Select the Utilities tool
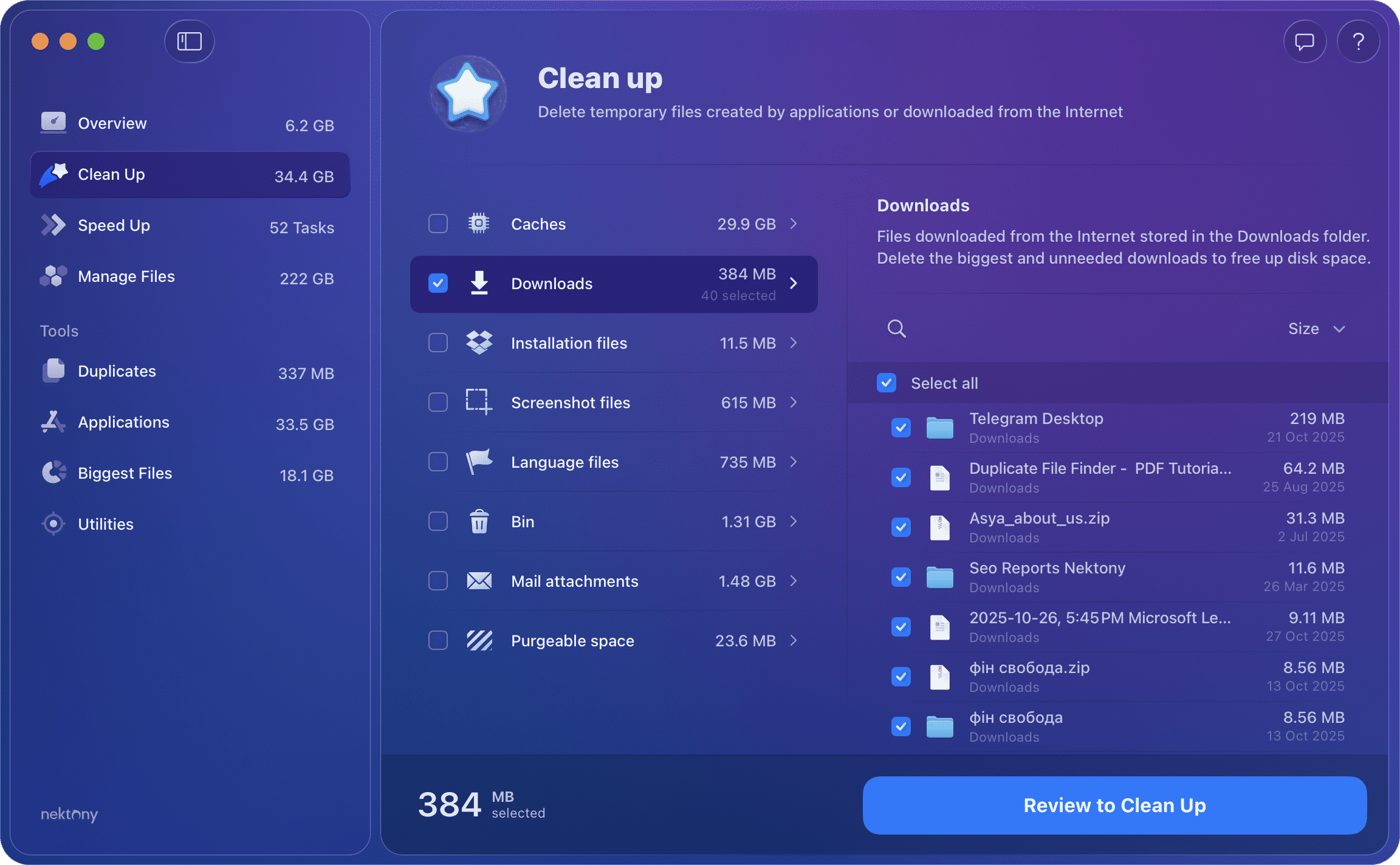This screenshot has height=865, width=1400. pyautogui.click(x=106, y=524)
